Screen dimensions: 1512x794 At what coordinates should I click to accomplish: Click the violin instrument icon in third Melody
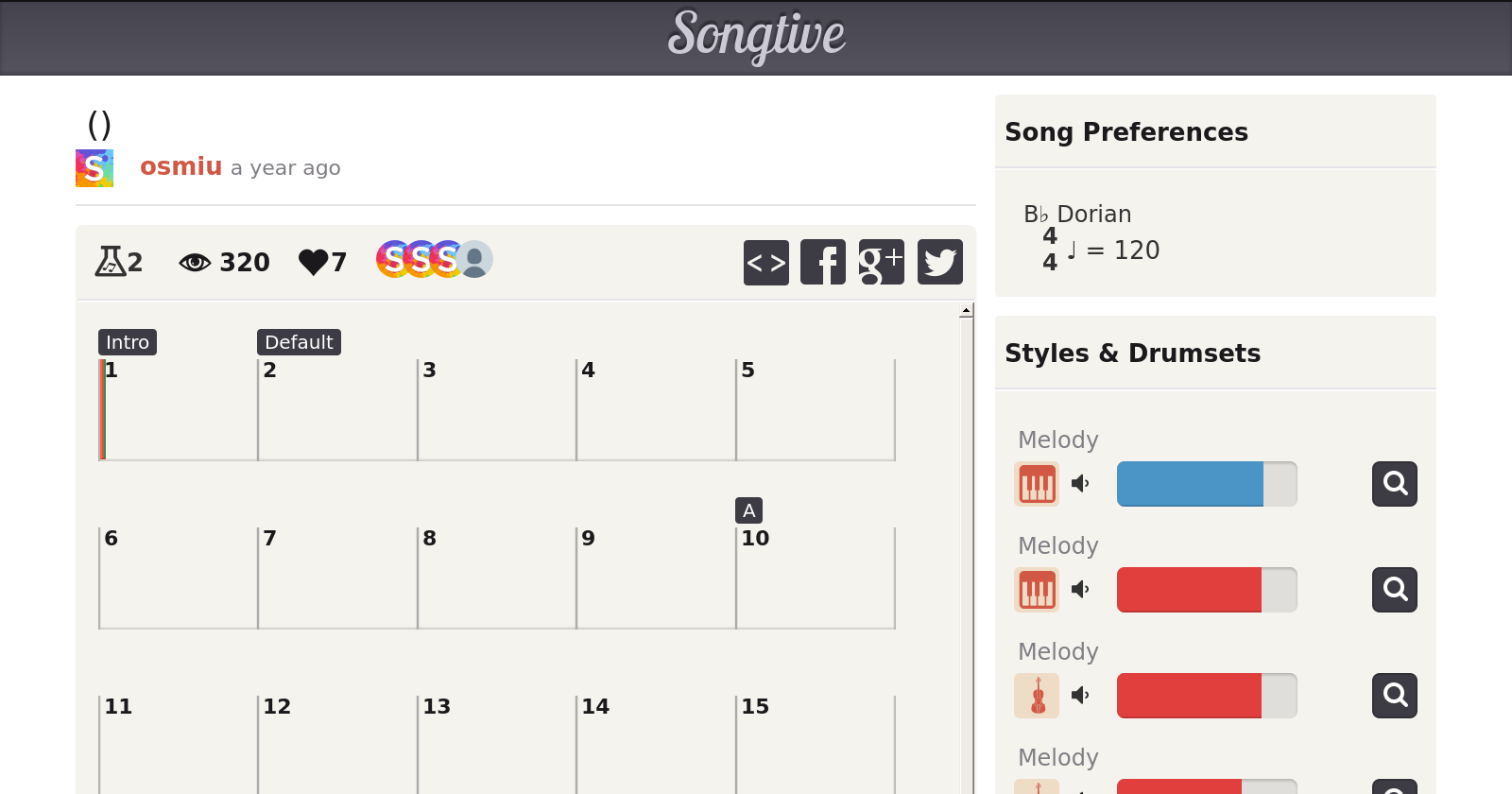(1037, 696)
